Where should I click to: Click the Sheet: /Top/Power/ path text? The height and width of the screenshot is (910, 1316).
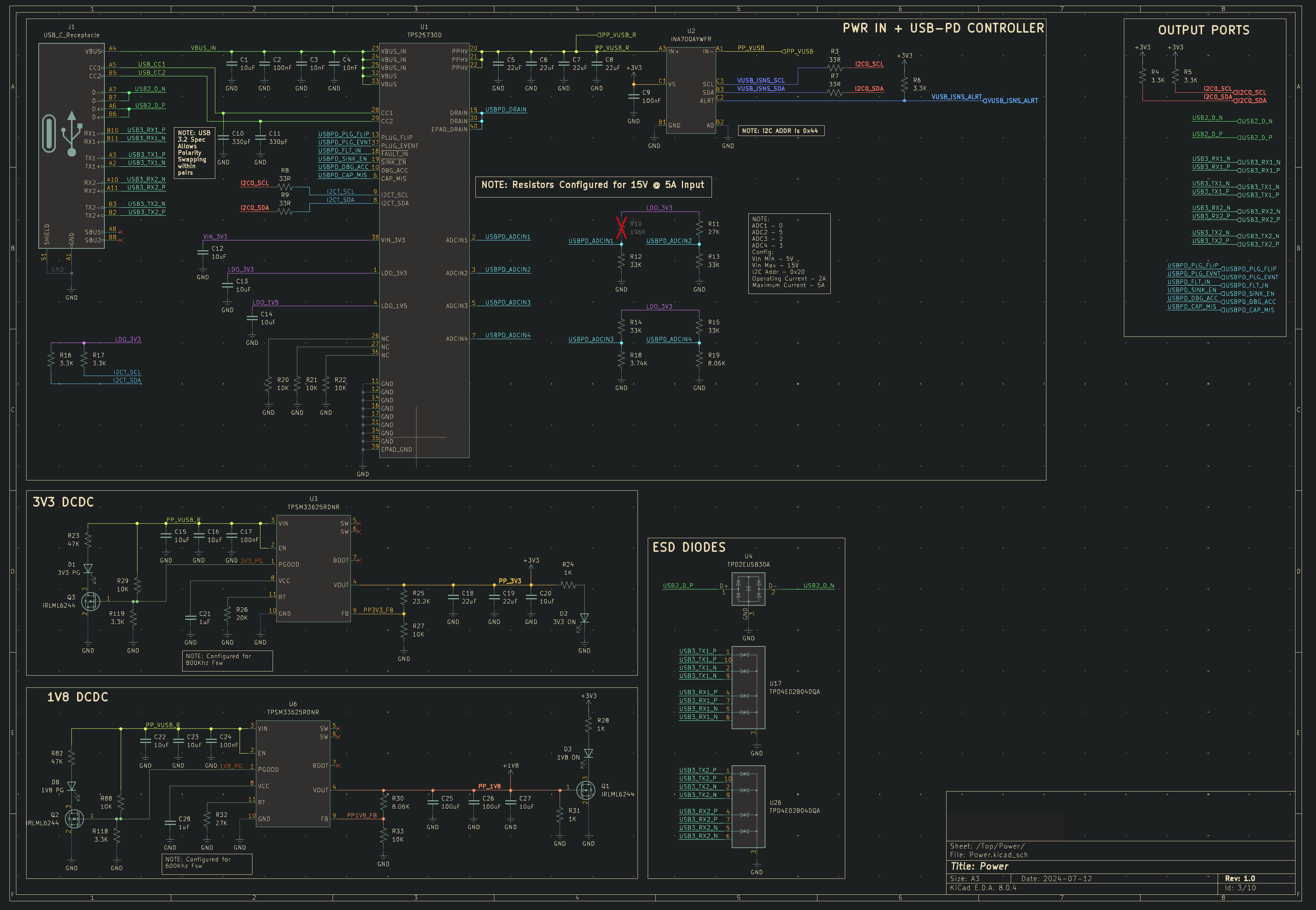click(x=987, y=846)
